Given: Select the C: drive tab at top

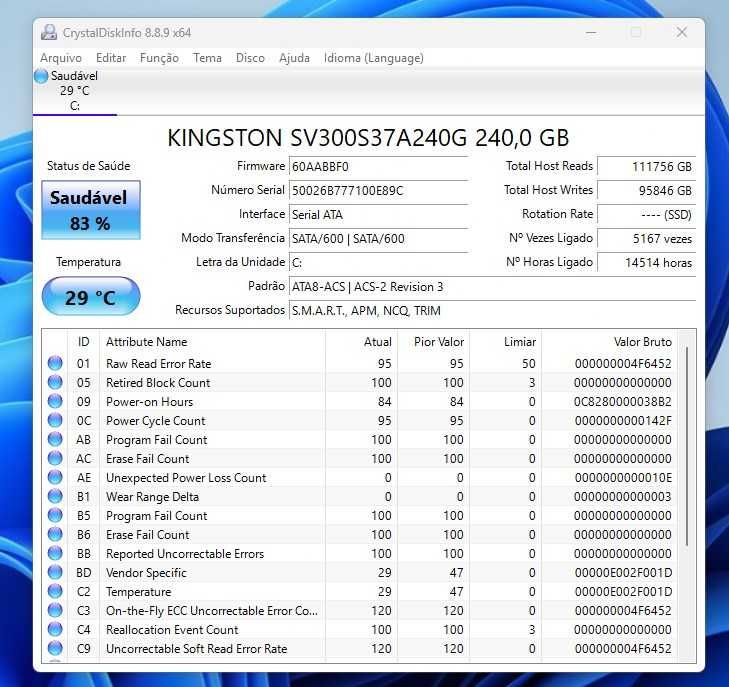Looking at the screenshot, I should pos(74,91).
